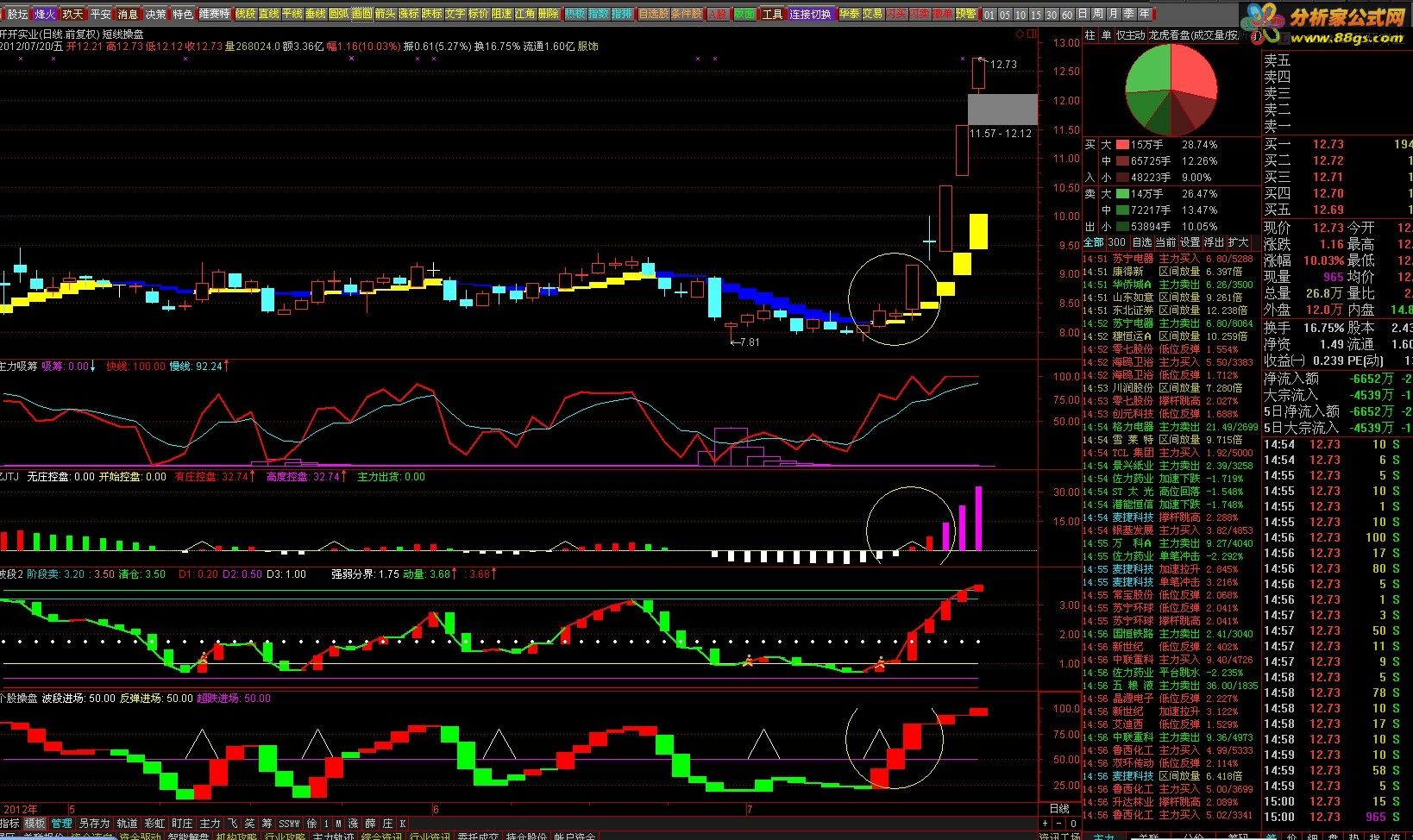
Task: Select the 模板 template tab at bottom
Action: coord(35,823)
